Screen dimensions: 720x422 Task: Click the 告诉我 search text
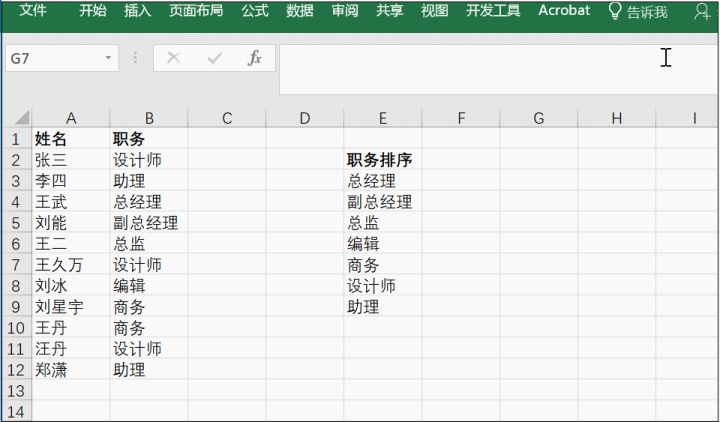[x=647, y=11]
